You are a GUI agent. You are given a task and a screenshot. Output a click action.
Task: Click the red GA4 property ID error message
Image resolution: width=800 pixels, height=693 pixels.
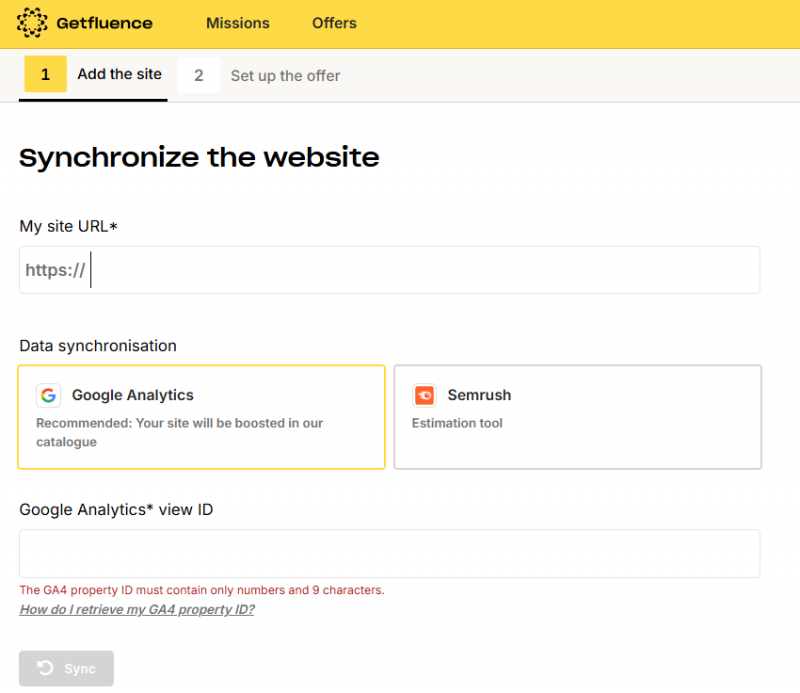pyautogui.click(x=201, y=590)
